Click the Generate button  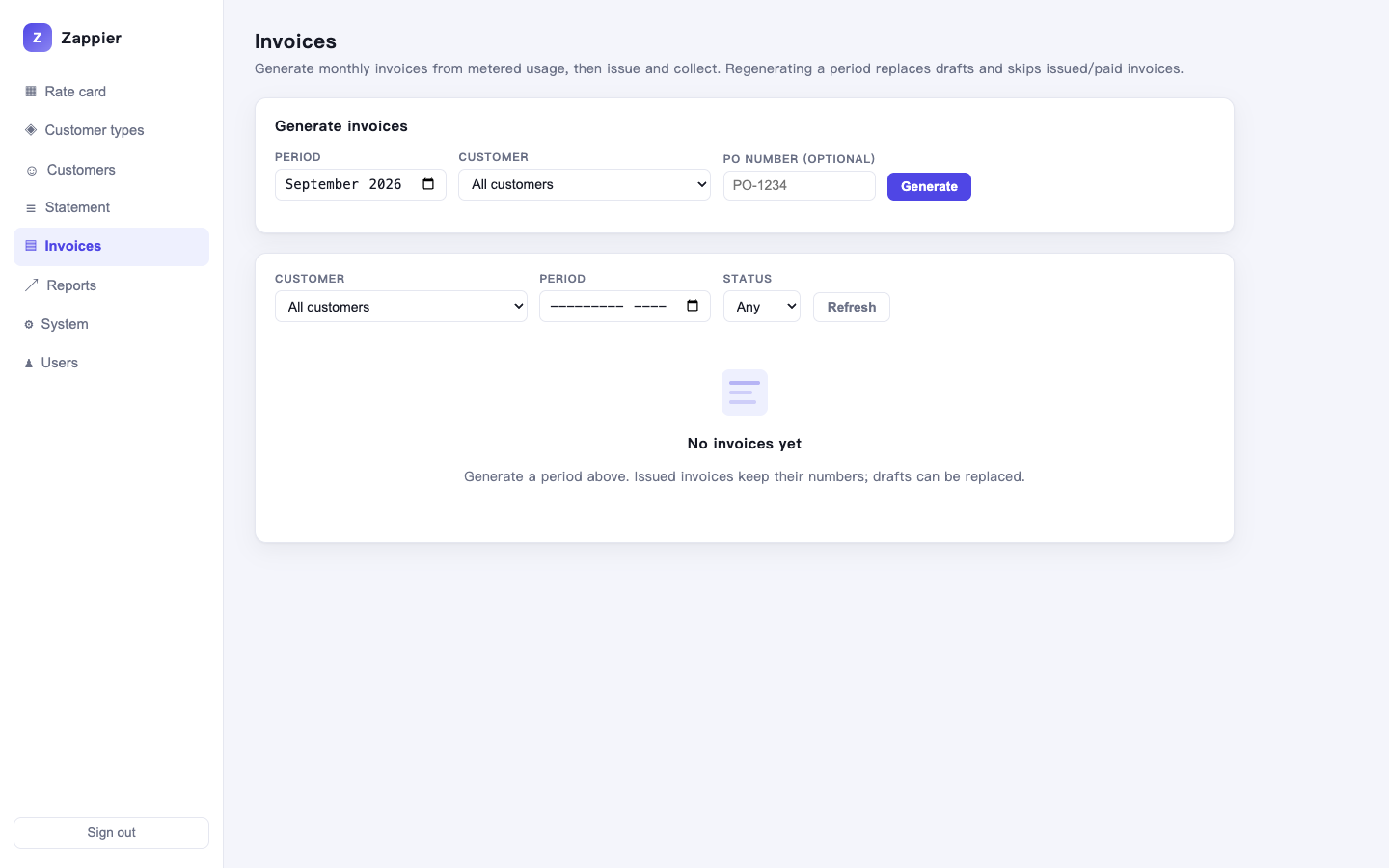929,186
